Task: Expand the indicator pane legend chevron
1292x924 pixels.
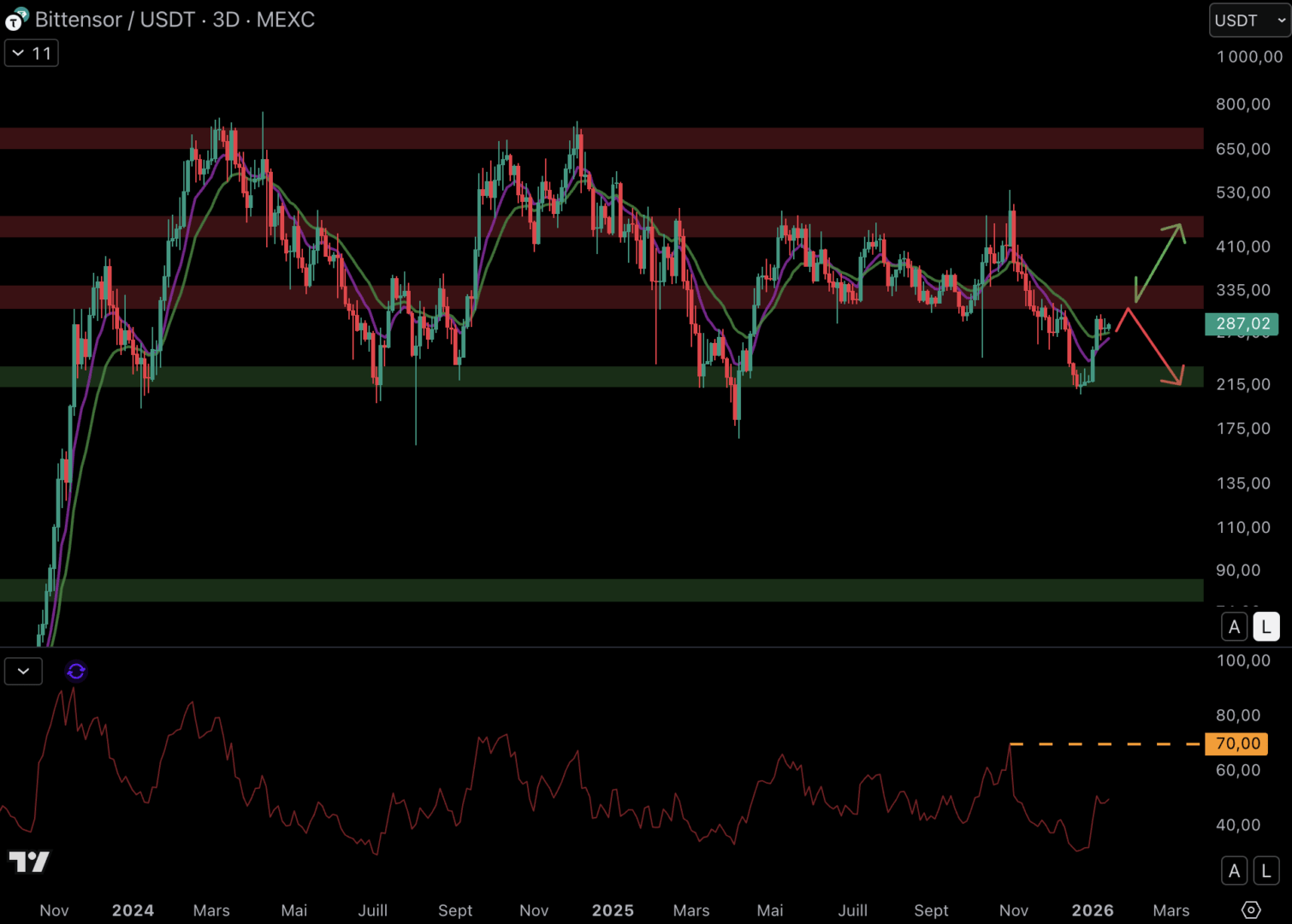Action: (x=23, y=672)
